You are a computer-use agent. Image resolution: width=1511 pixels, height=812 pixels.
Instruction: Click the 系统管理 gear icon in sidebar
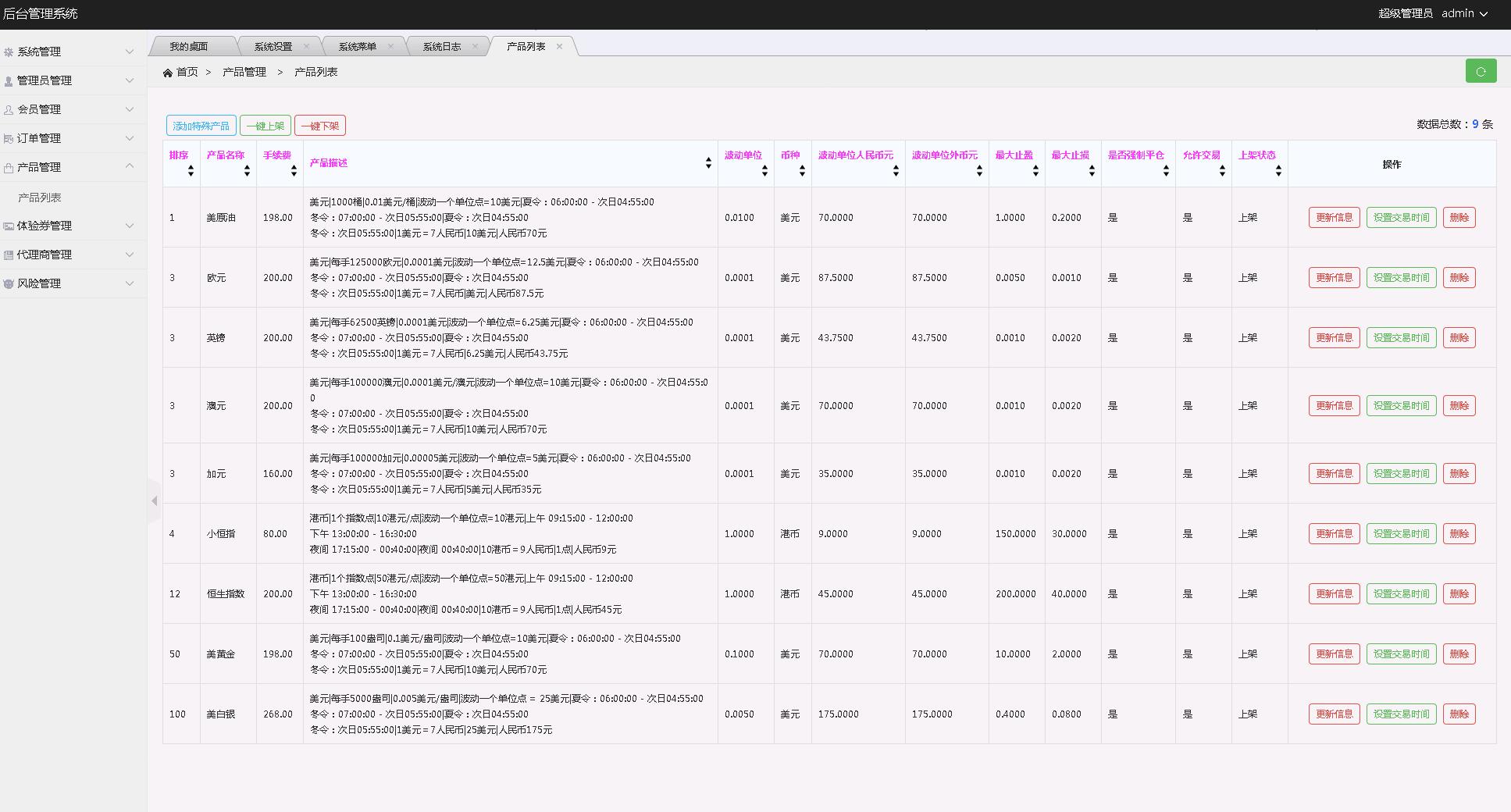click(9, 52)
